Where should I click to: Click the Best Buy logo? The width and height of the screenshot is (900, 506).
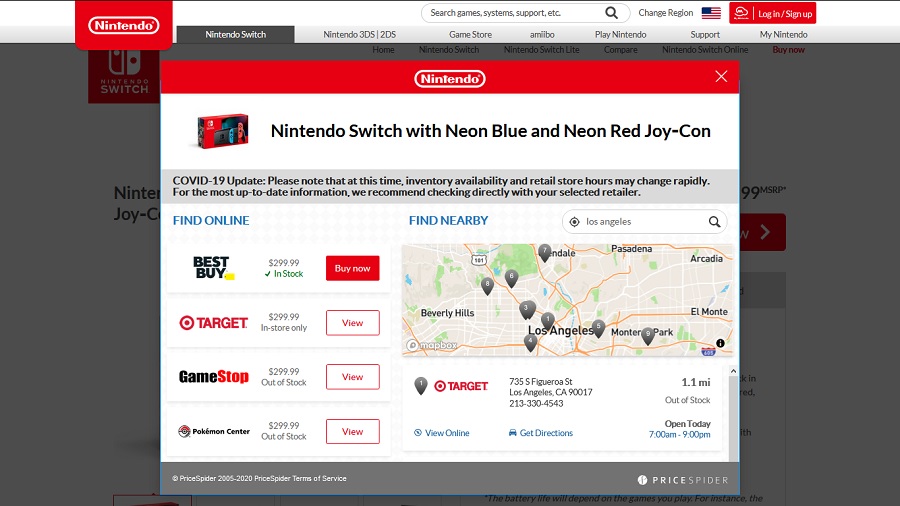214,268
